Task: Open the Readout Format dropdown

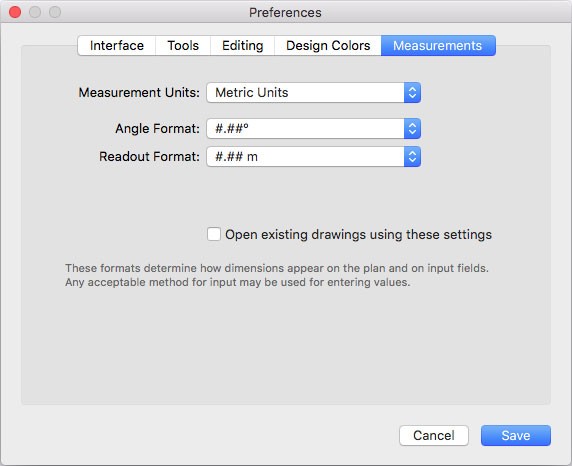Action: tap(313, 157)
